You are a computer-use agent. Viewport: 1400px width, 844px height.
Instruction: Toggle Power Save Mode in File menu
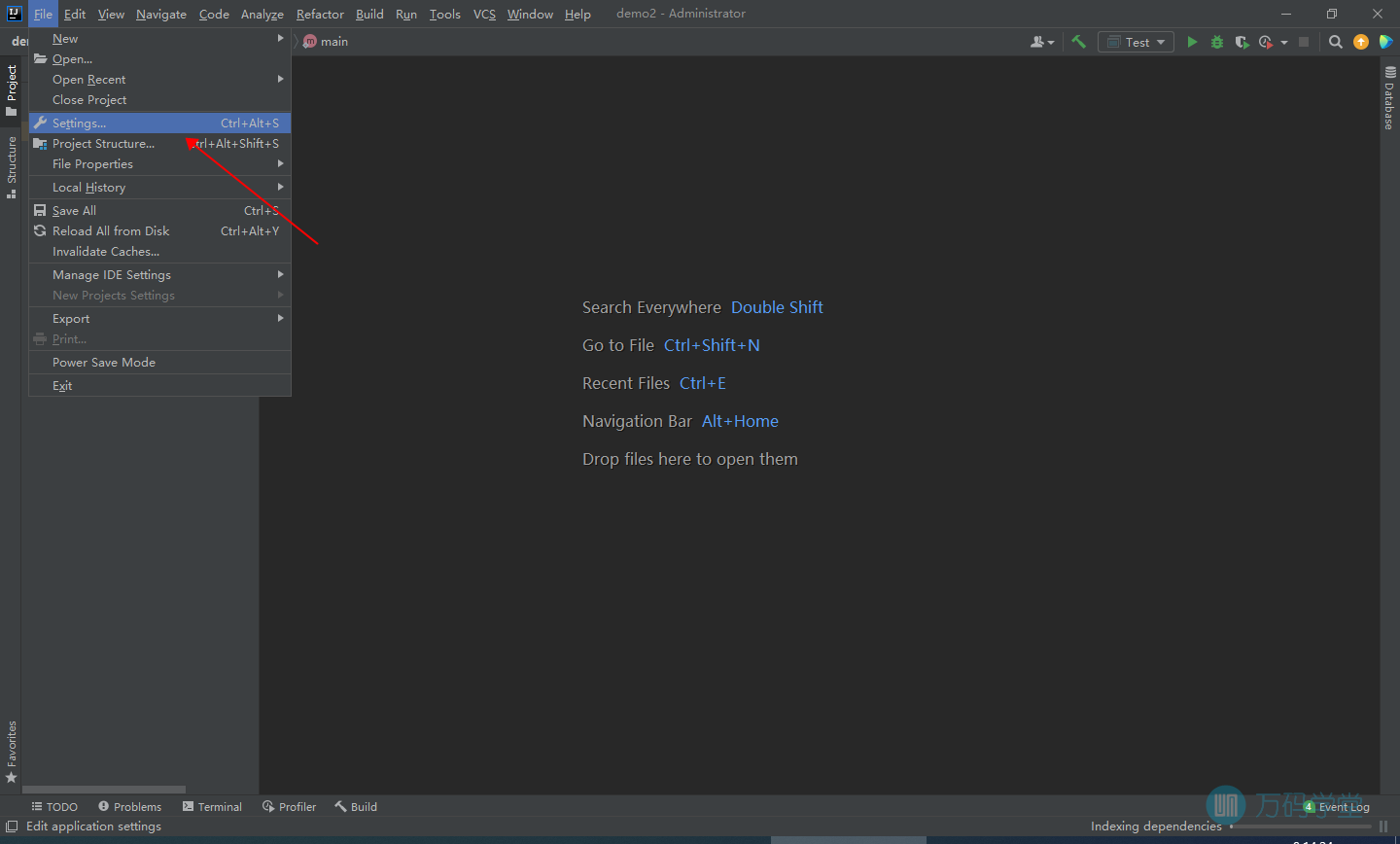(x=159, y=363)
